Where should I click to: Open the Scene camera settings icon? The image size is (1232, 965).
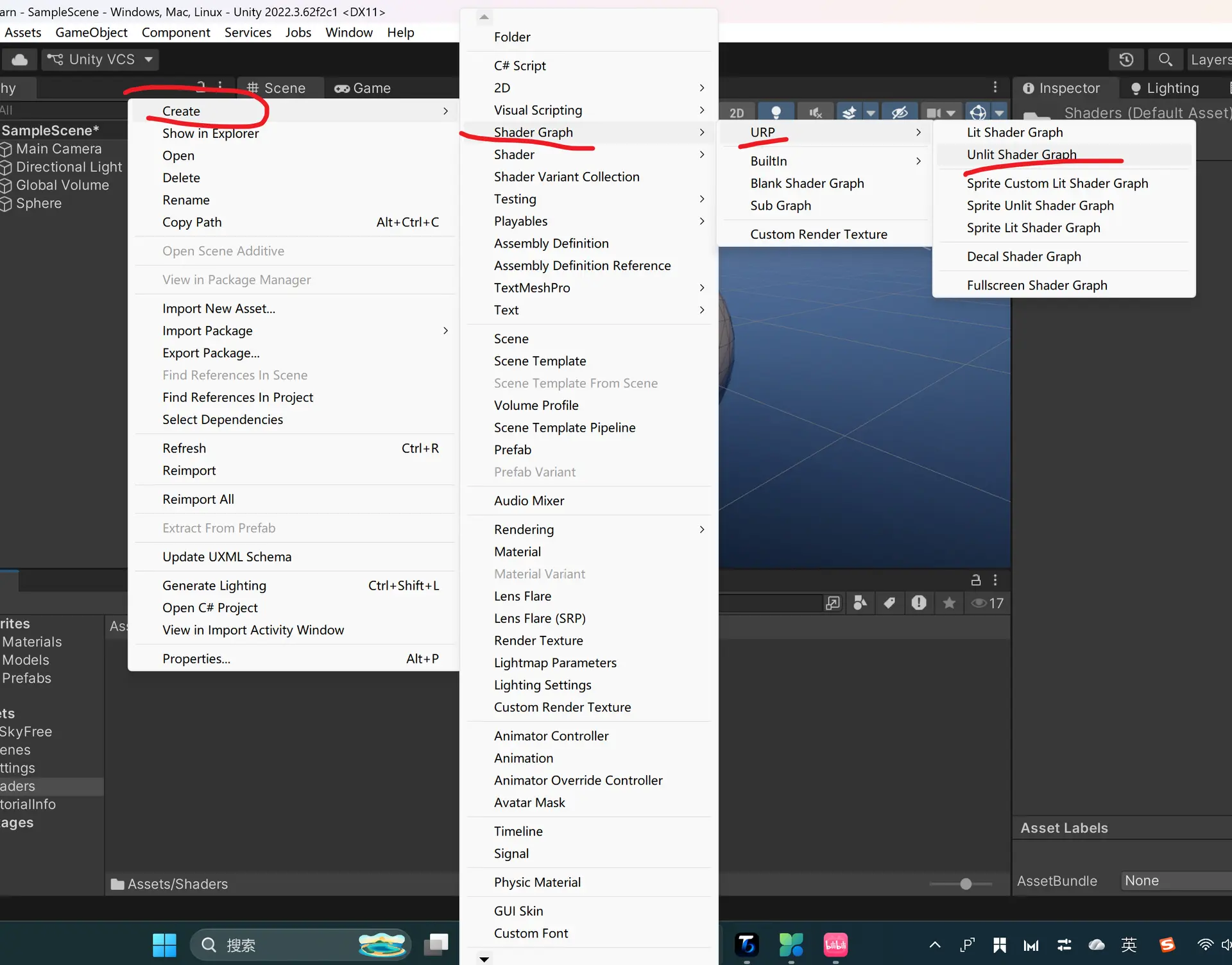934,113
